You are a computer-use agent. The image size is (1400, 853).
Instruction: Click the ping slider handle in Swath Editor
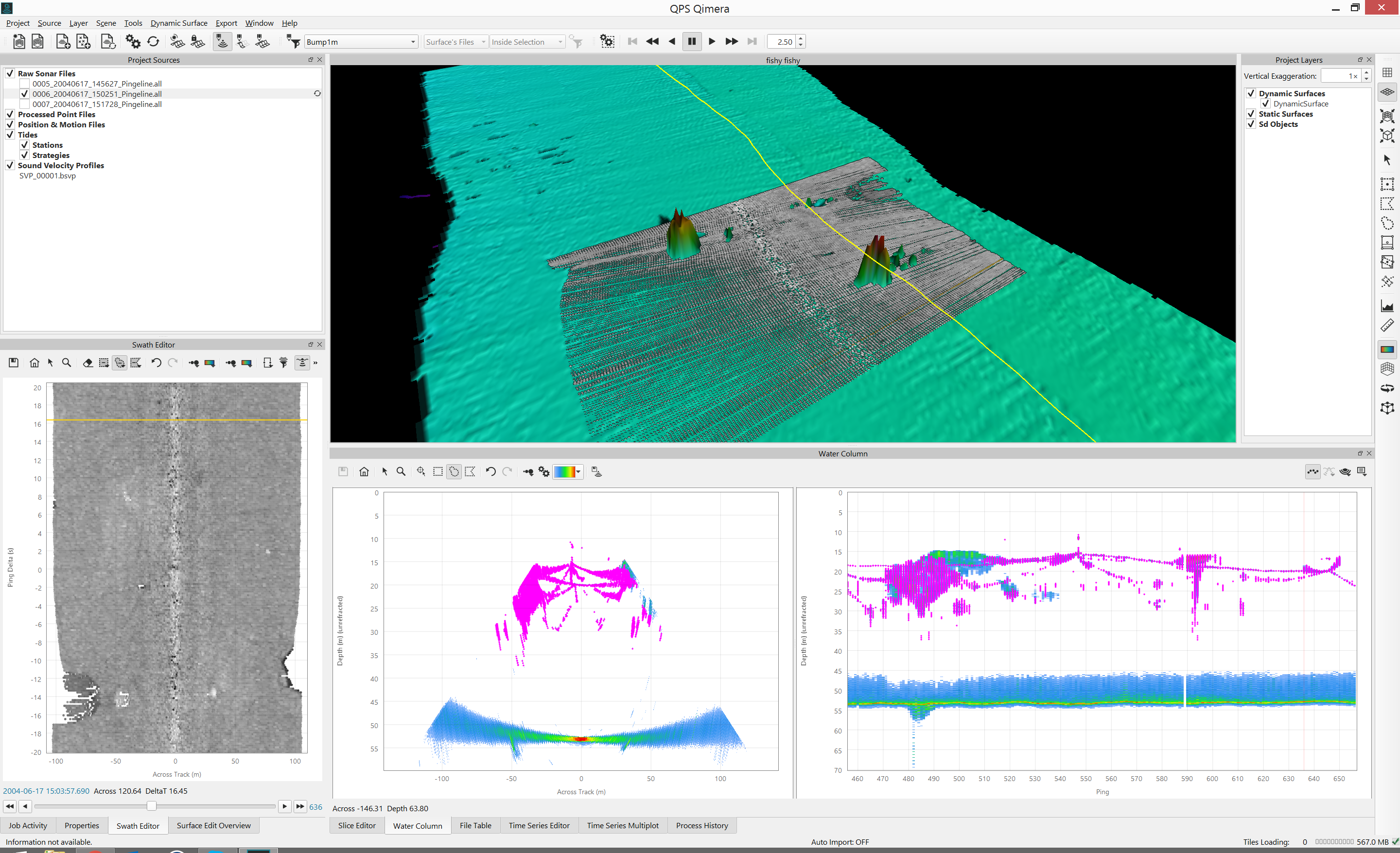151,806
